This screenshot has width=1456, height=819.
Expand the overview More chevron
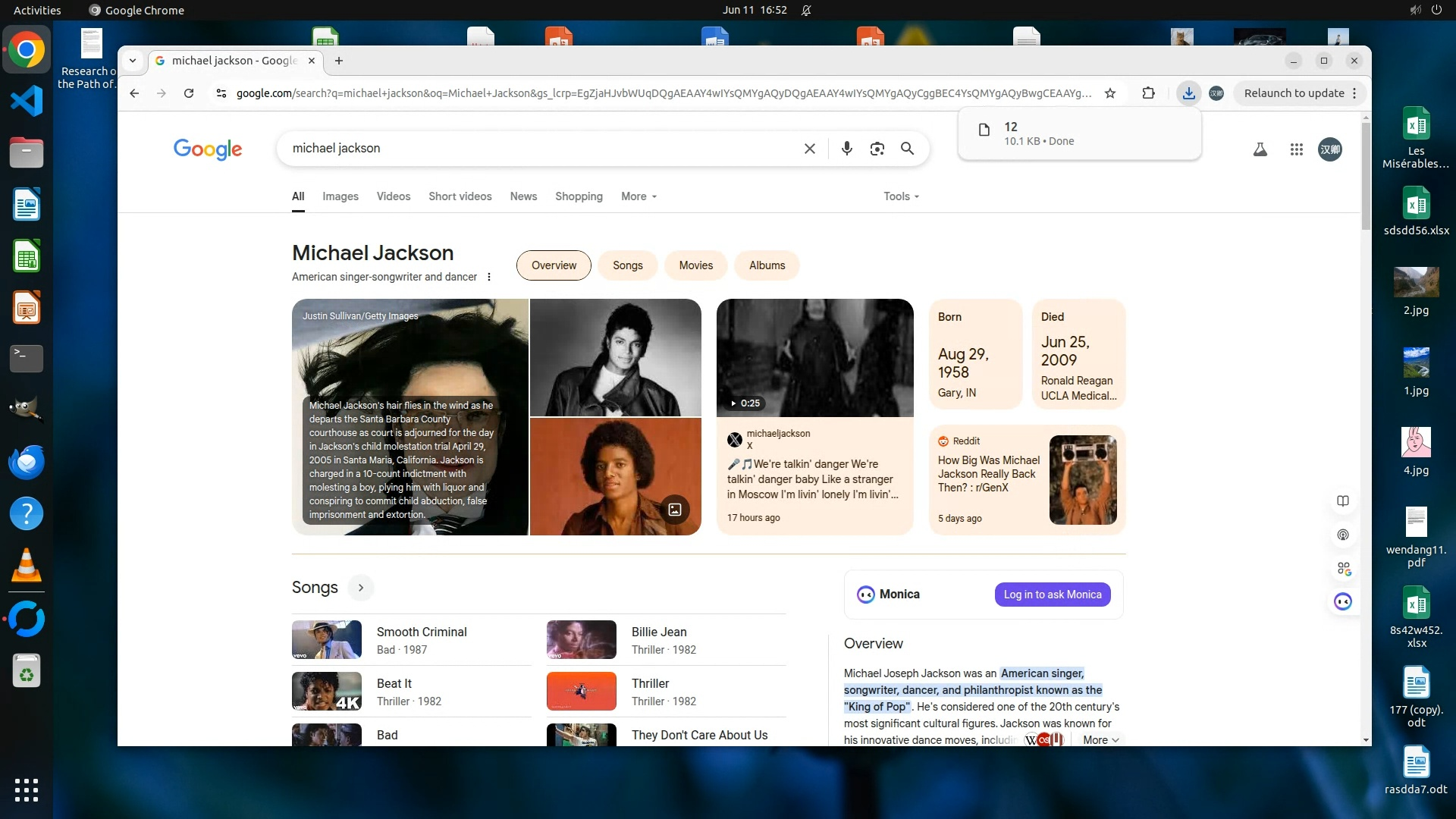coord(1100,740)
